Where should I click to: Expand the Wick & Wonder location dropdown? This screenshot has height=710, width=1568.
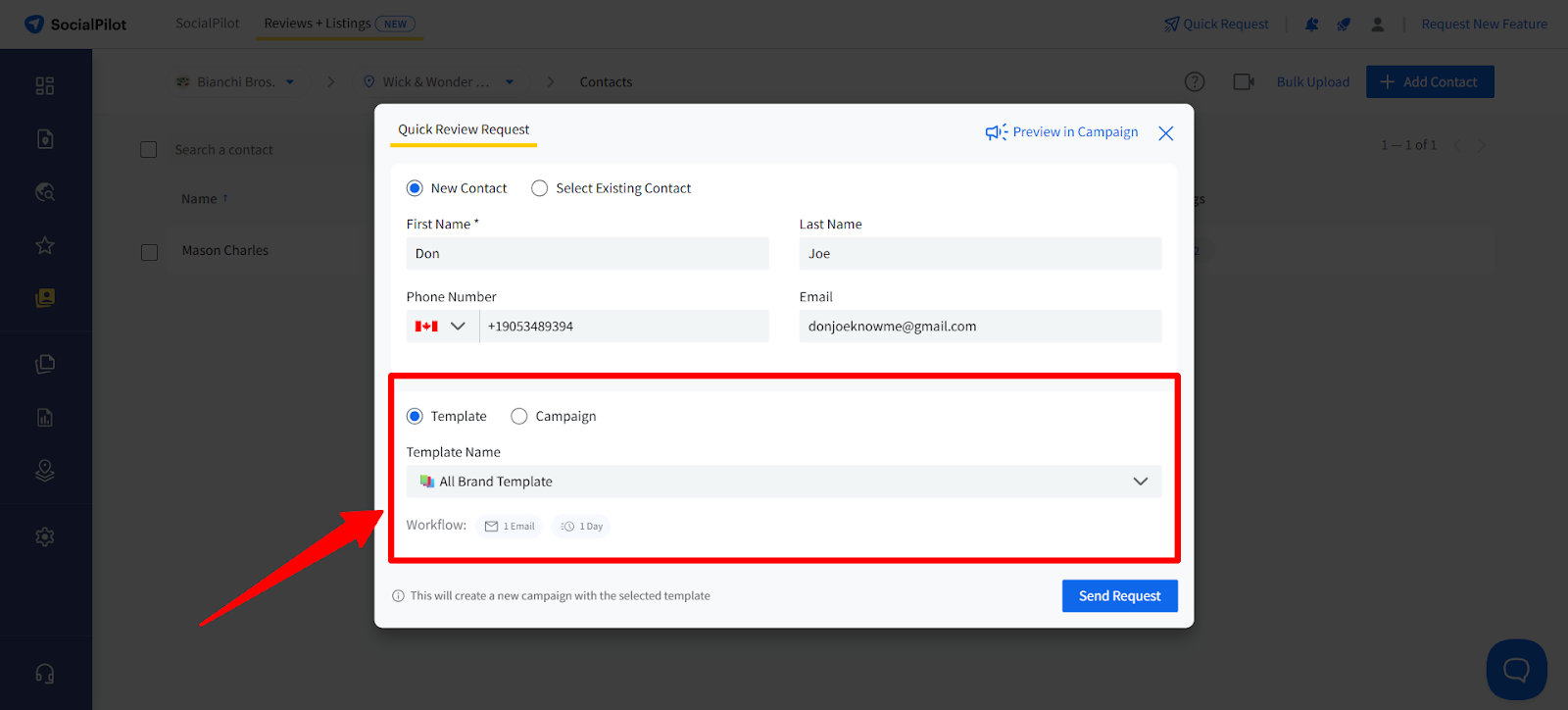click(438, 82)
